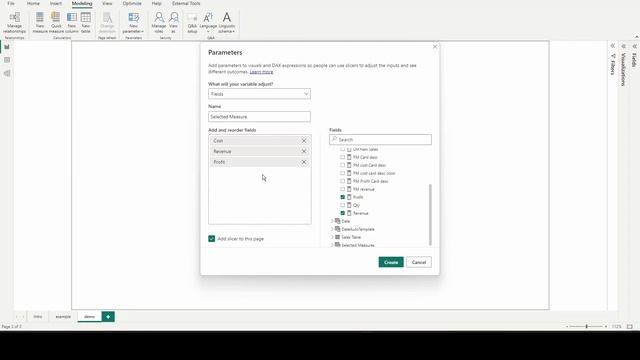Open the example page tab
640x360 pixels.
(63, 317)
